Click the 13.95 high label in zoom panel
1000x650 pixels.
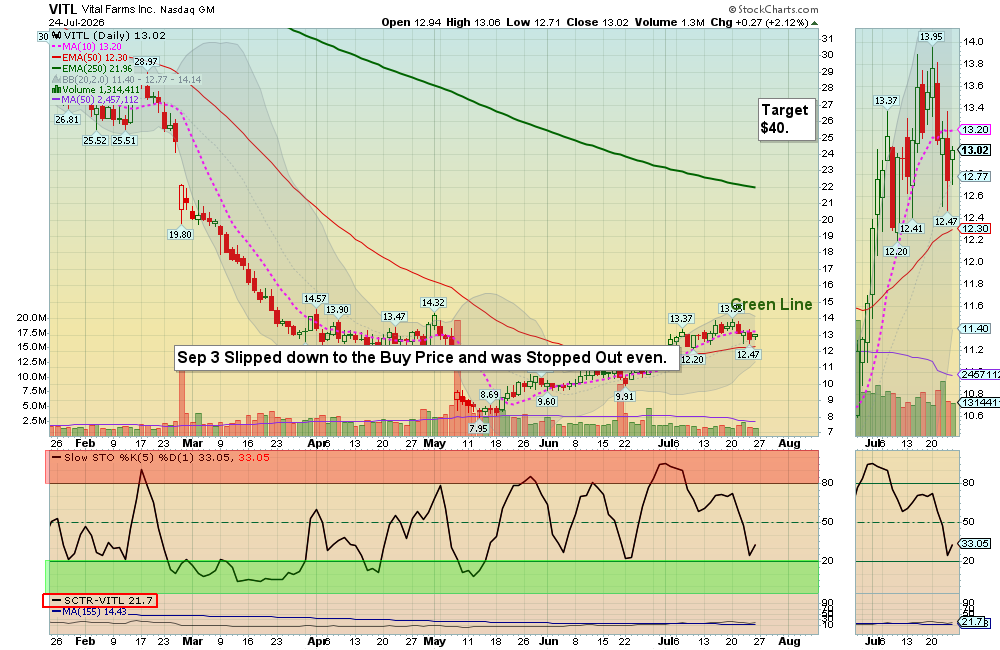[931, 37]
